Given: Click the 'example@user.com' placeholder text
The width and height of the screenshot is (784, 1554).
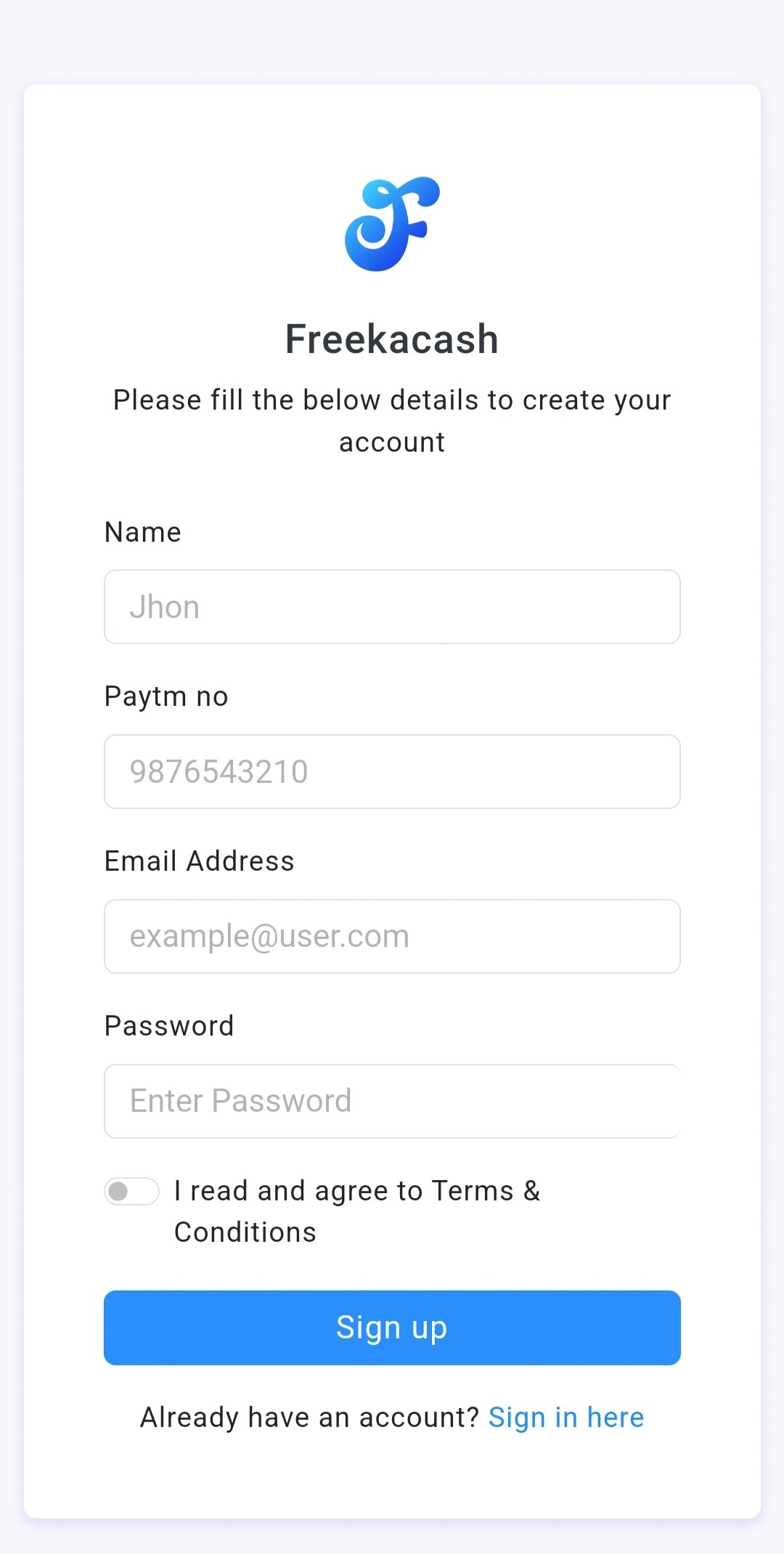Looking at the screenshot, I should coord(269,936).
